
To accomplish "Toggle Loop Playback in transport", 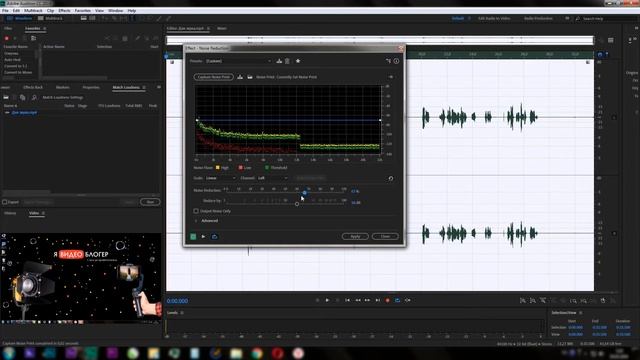I will point(398,300).
